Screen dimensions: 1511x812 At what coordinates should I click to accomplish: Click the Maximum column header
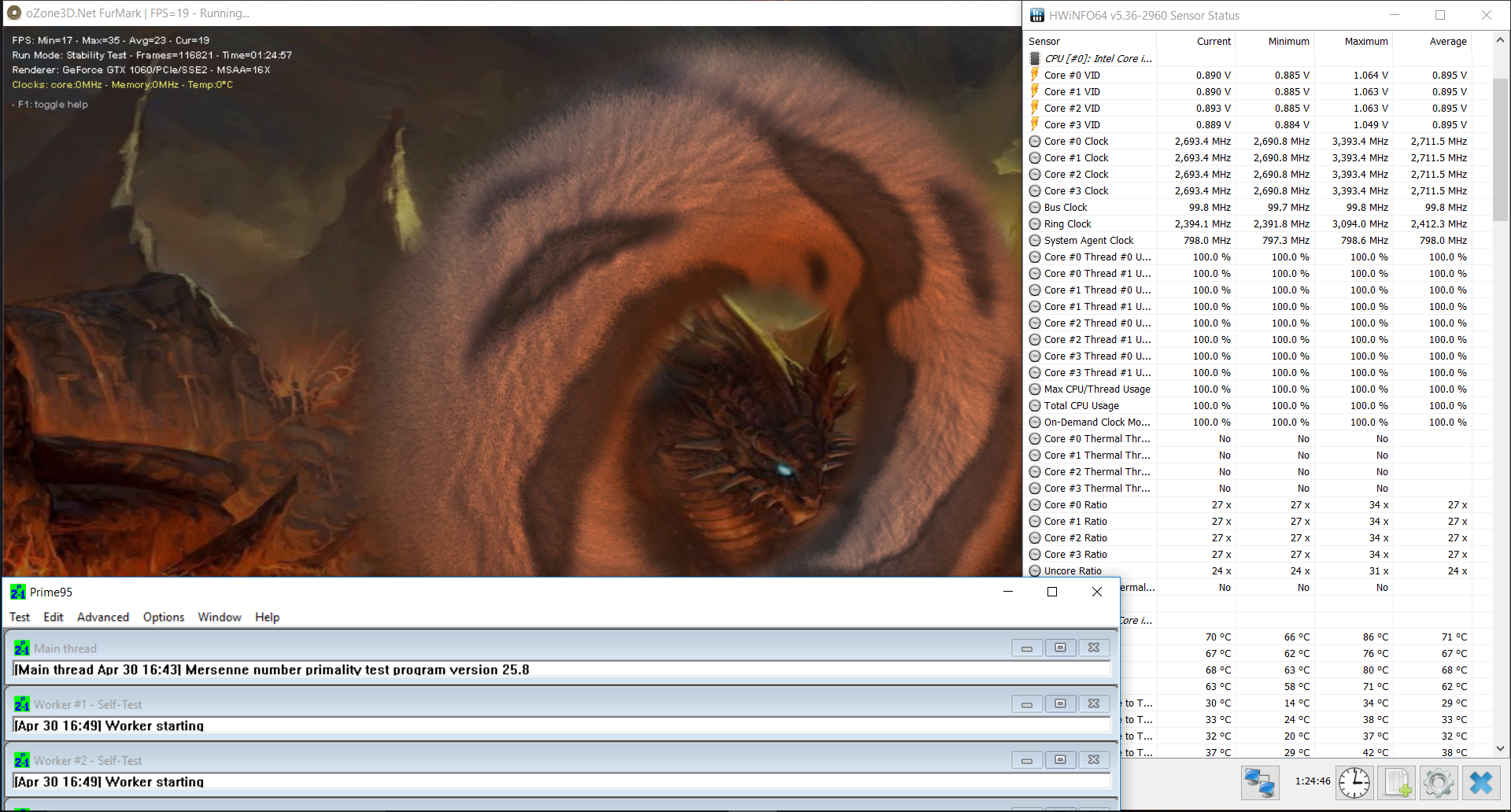tap(1354, 41)
